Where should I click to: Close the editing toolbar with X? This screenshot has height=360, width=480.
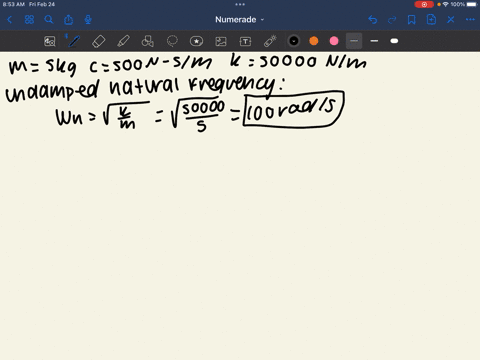pos(451,20)
